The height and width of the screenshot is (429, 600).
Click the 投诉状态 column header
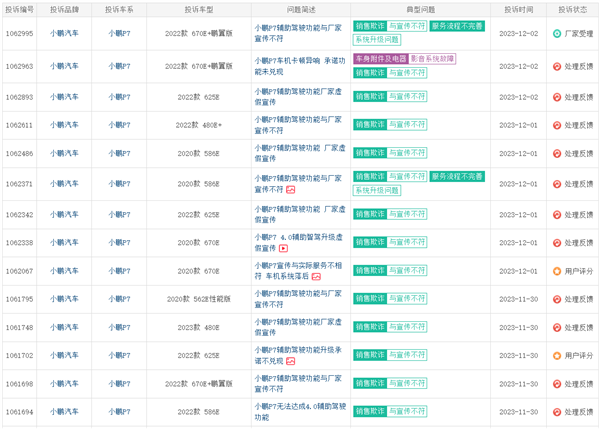(x=572, y=10)
